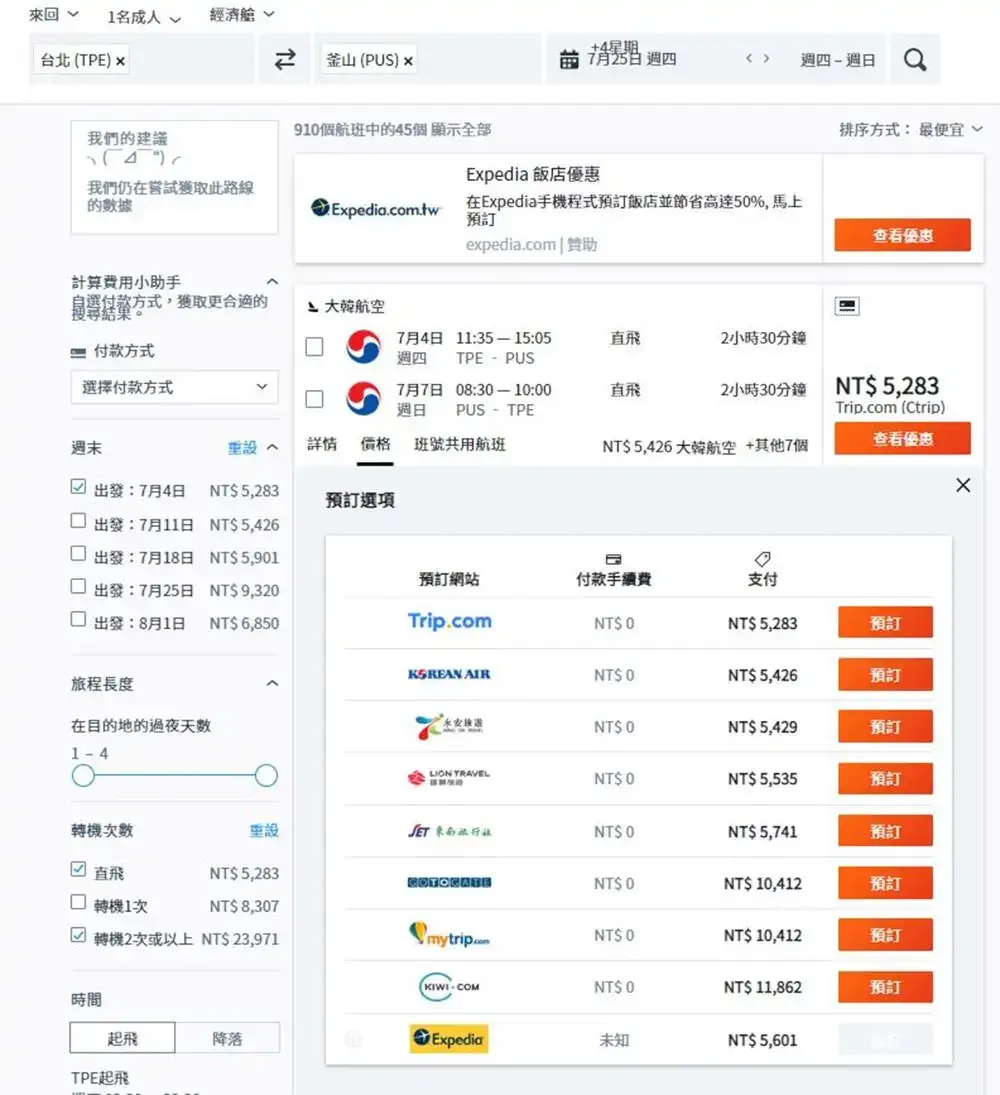Check departure 8月1日 weekend option

coord(78,619)
